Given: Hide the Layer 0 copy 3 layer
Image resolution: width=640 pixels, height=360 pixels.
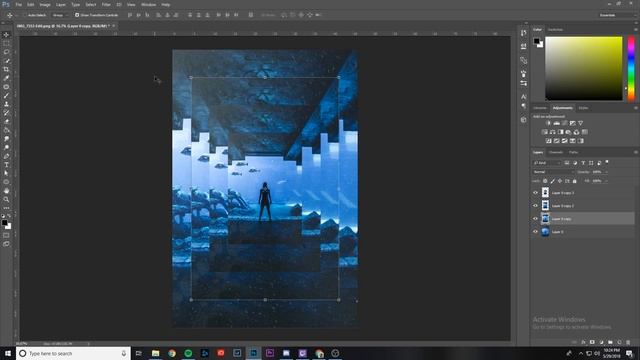Looking at the screenshot, I should [536, 193].
